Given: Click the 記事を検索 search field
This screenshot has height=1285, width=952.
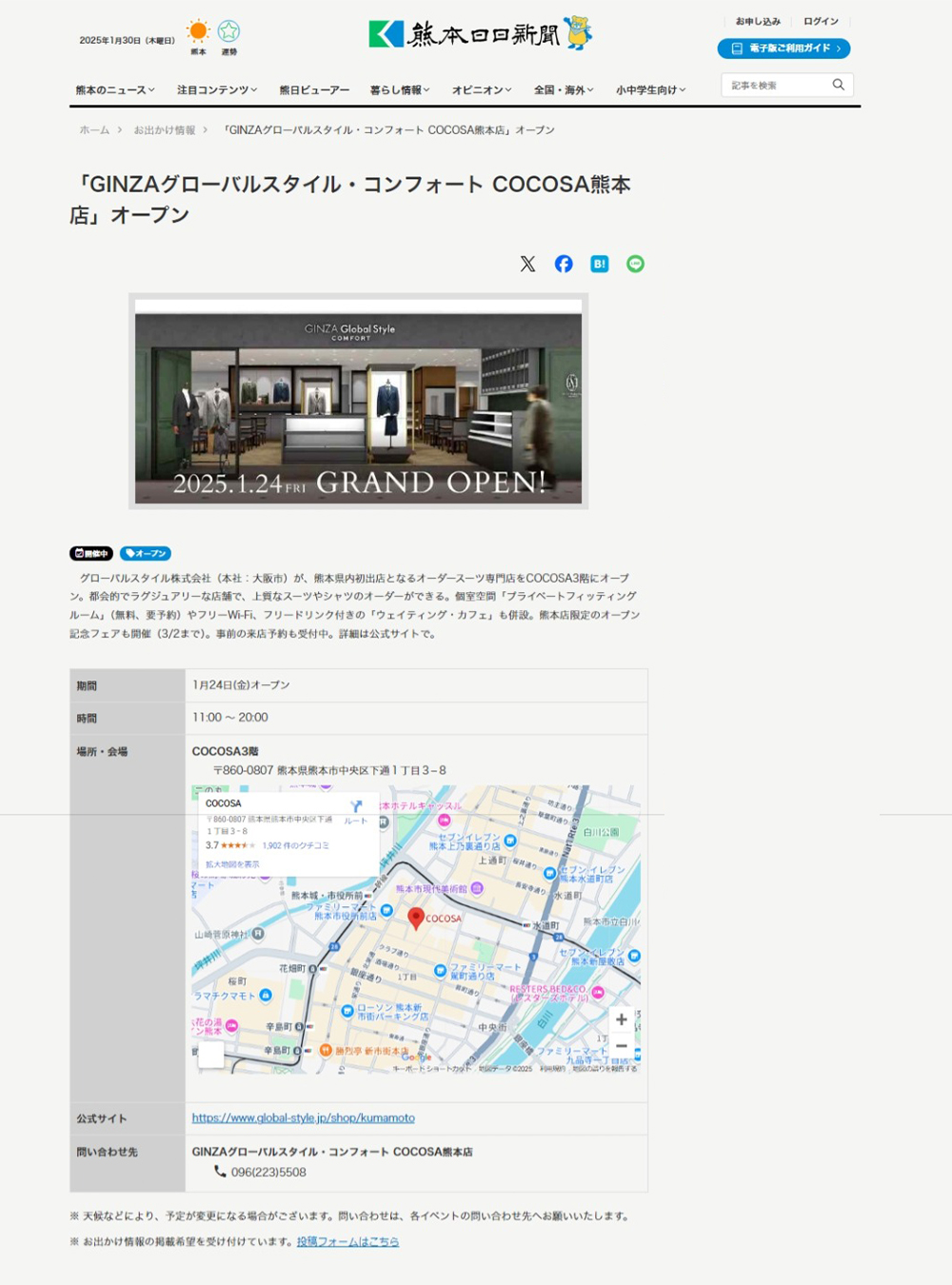Looking at the screenshot, I should tap(776, 85).
